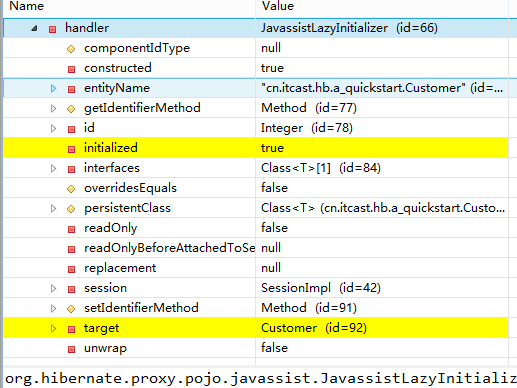This screenshot has width=517, height=388.
Task: Select the constructed variable
Action: [x=118, y=68]
